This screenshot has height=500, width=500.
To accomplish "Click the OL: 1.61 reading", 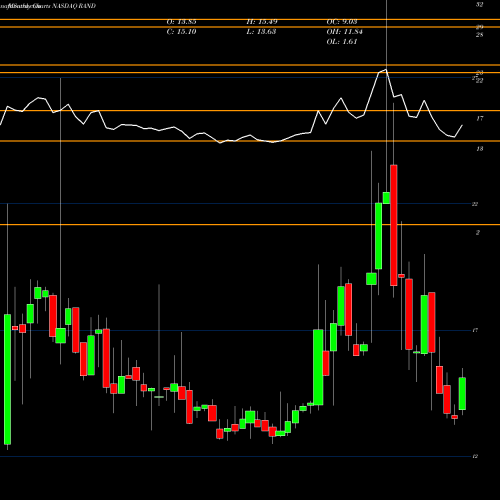I will pos(342,42).
